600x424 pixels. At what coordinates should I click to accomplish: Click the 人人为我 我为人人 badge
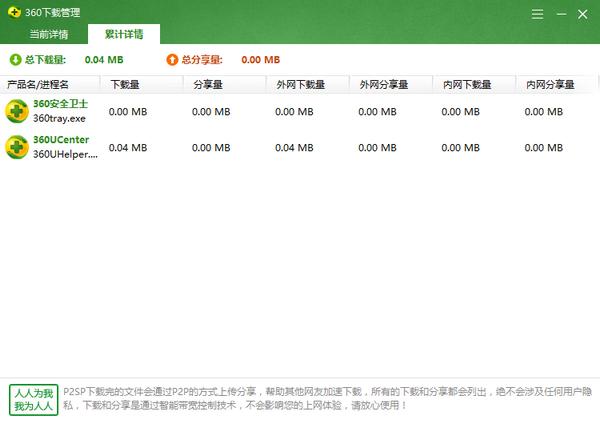[34, 400]
